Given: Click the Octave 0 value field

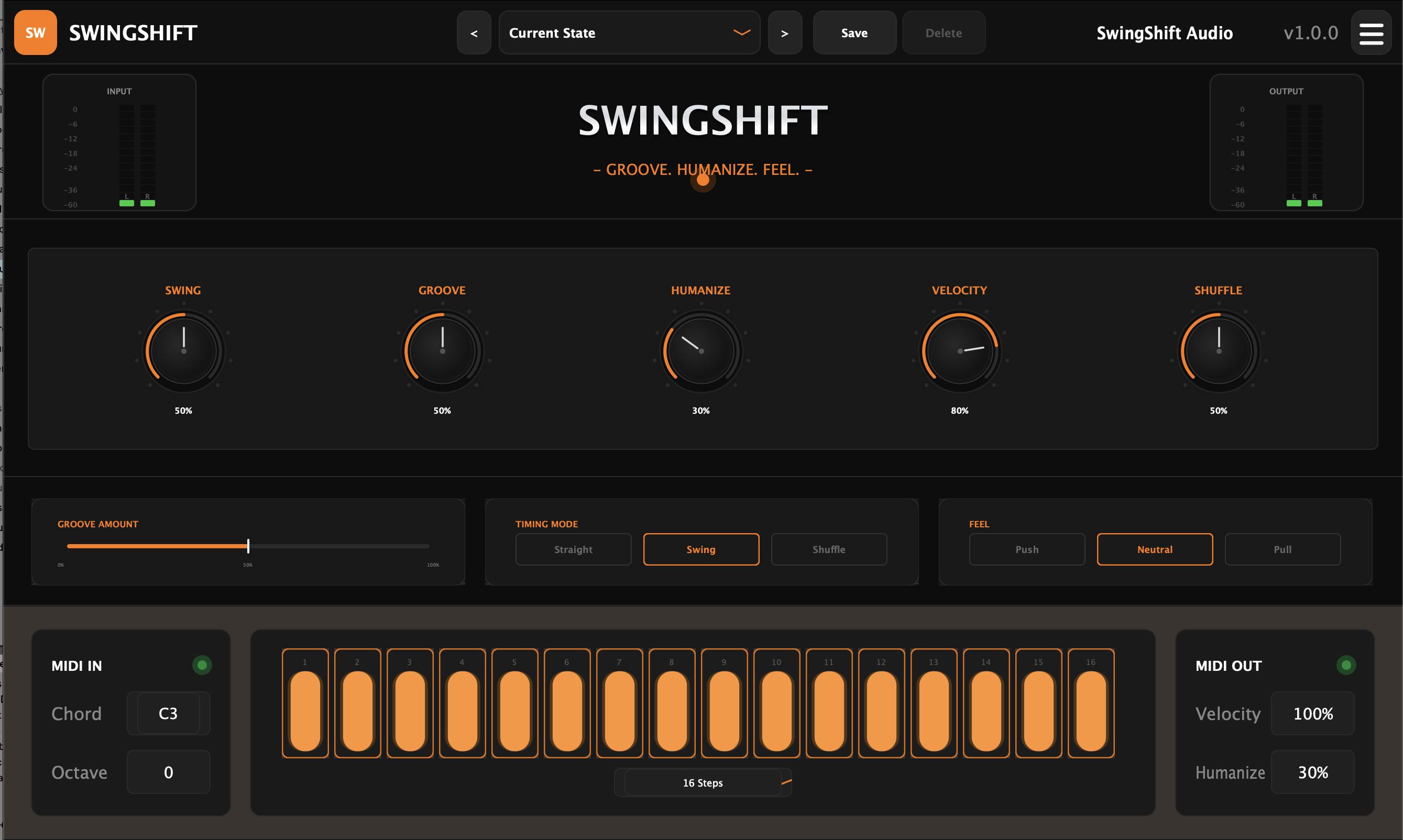Looking at the screenshot, I should click(168, 772).
